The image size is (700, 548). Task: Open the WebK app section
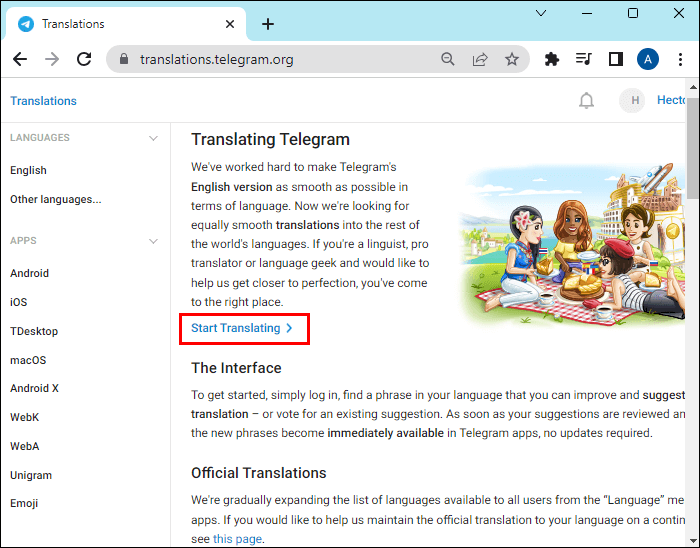(25, 417)
